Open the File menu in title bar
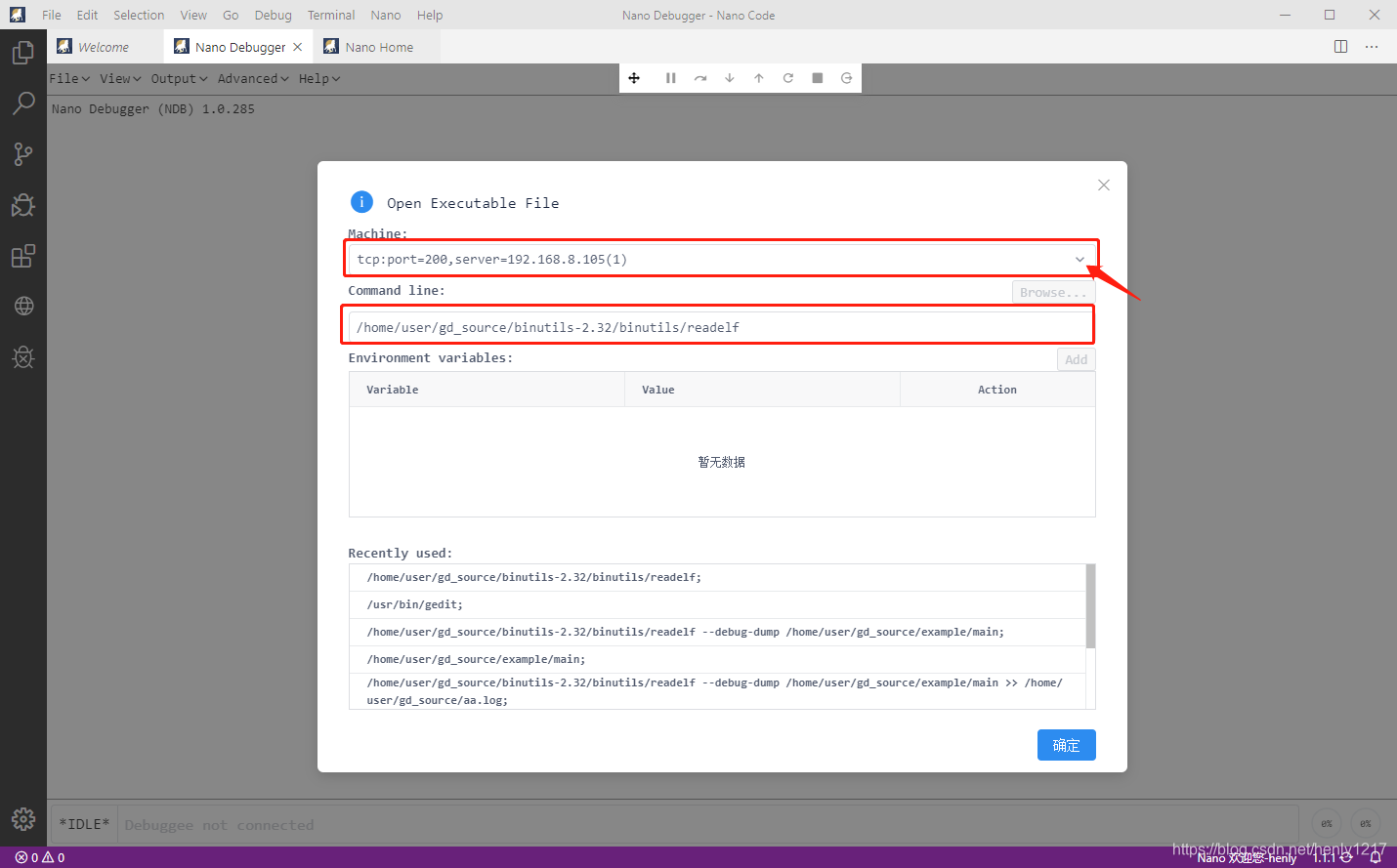1397x868 pixels. tap(52, 15)
